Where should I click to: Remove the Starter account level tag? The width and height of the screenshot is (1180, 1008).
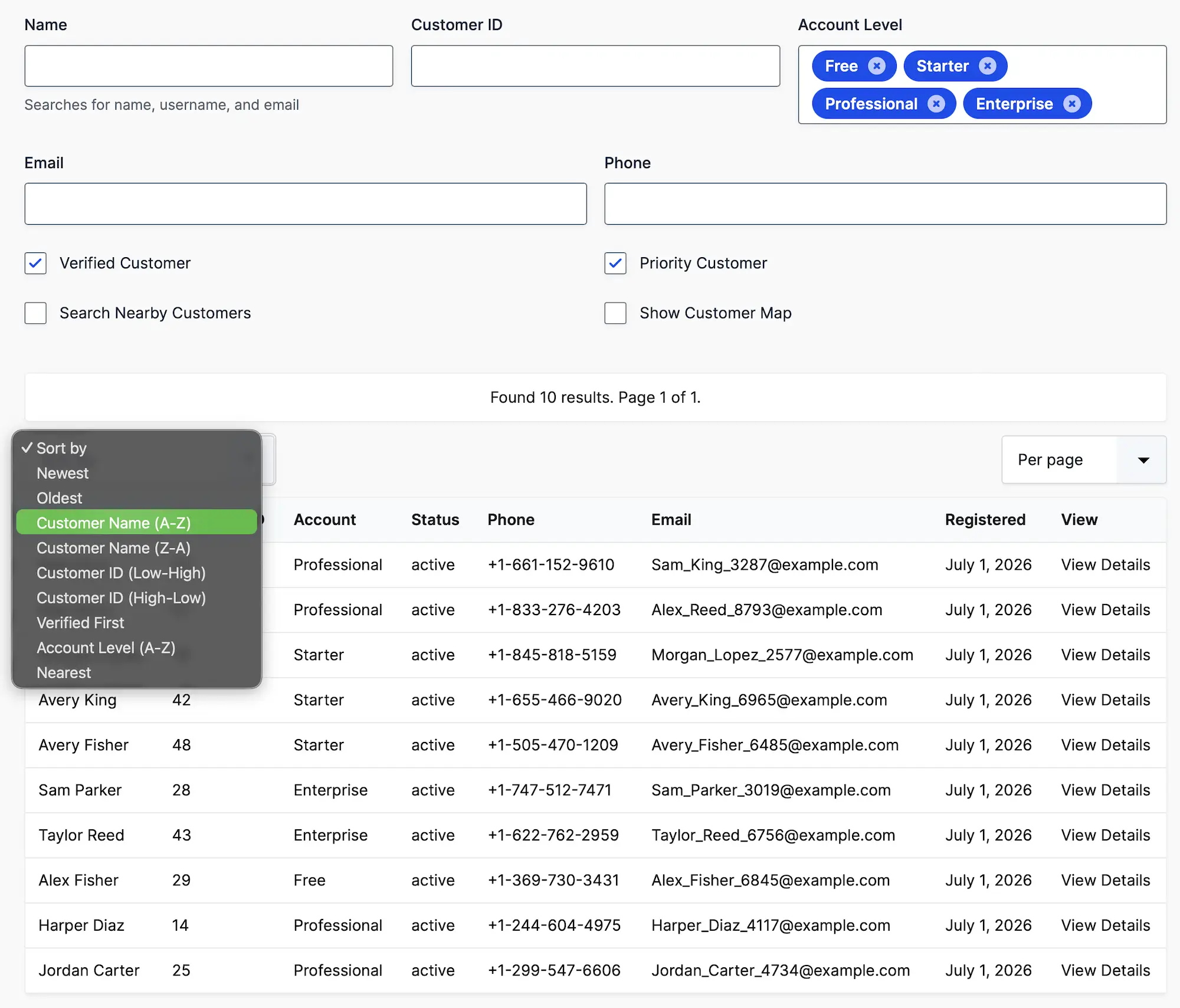pyautogui.click(x=988, y=66)
